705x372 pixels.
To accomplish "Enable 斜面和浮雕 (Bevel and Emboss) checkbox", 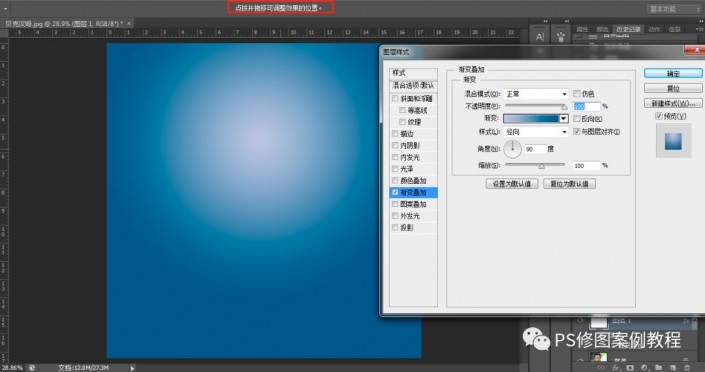I will pyautogui.click(x=395, y=99).
